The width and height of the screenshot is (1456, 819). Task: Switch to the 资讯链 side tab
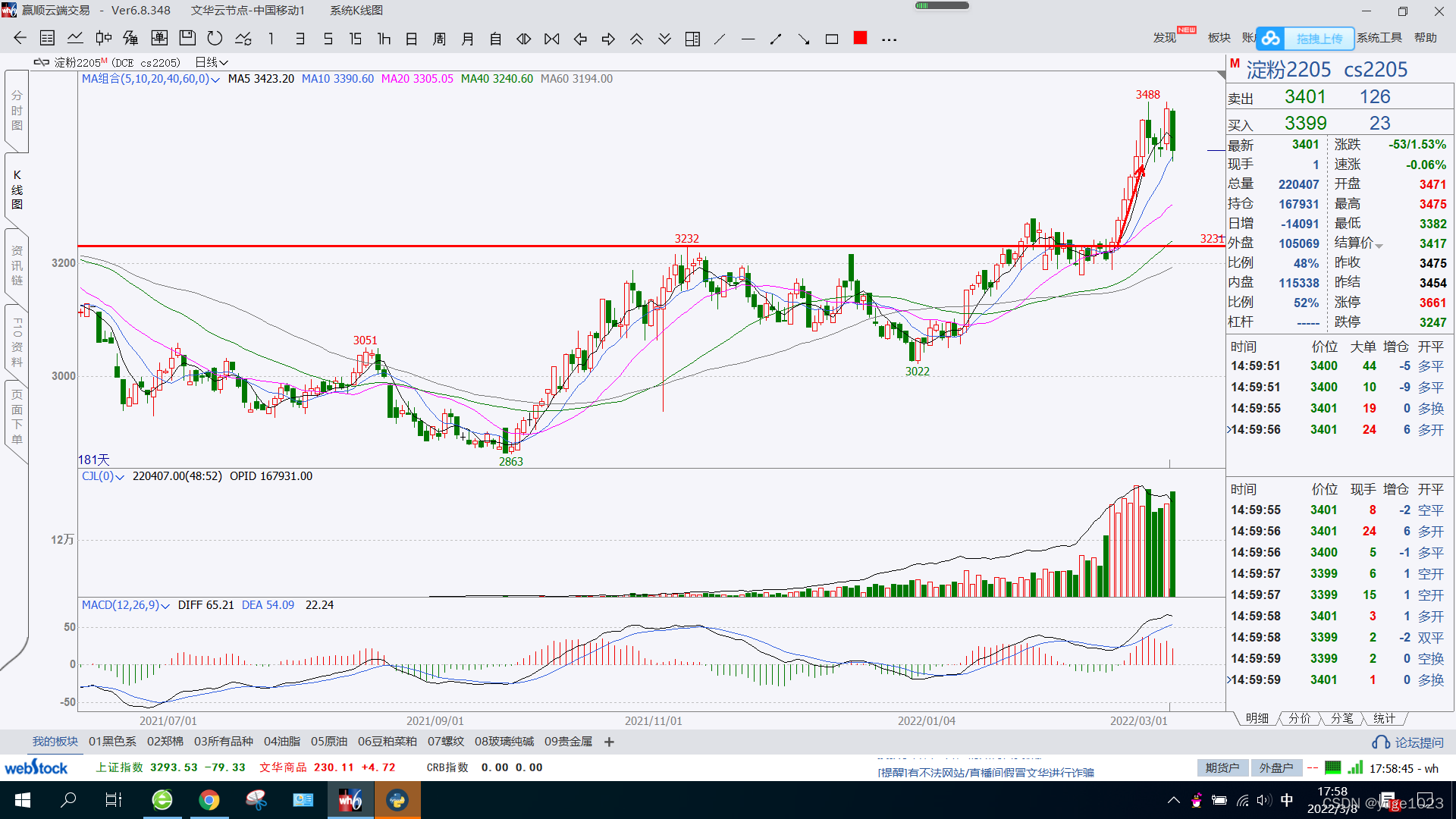pyautogui.click(x=17, y=265)
